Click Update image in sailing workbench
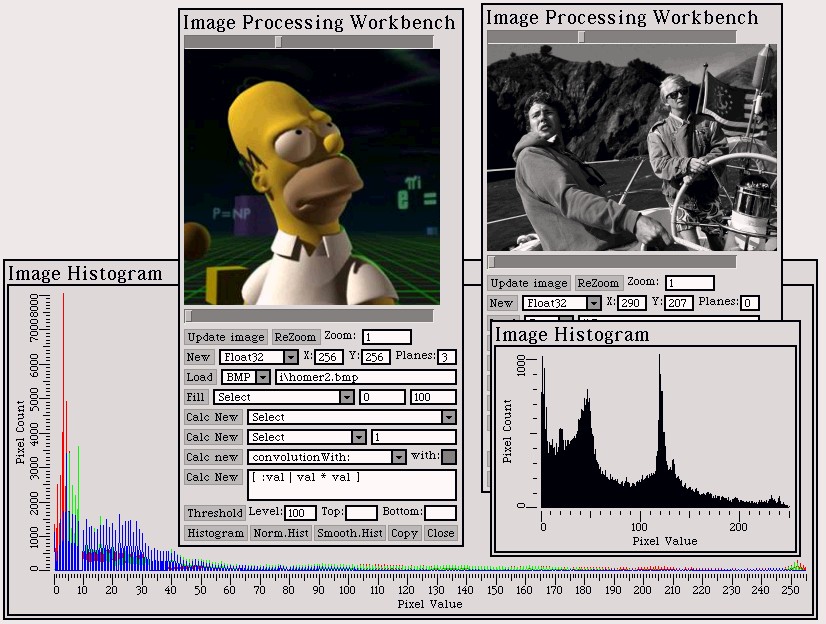 tap(529, 283)
